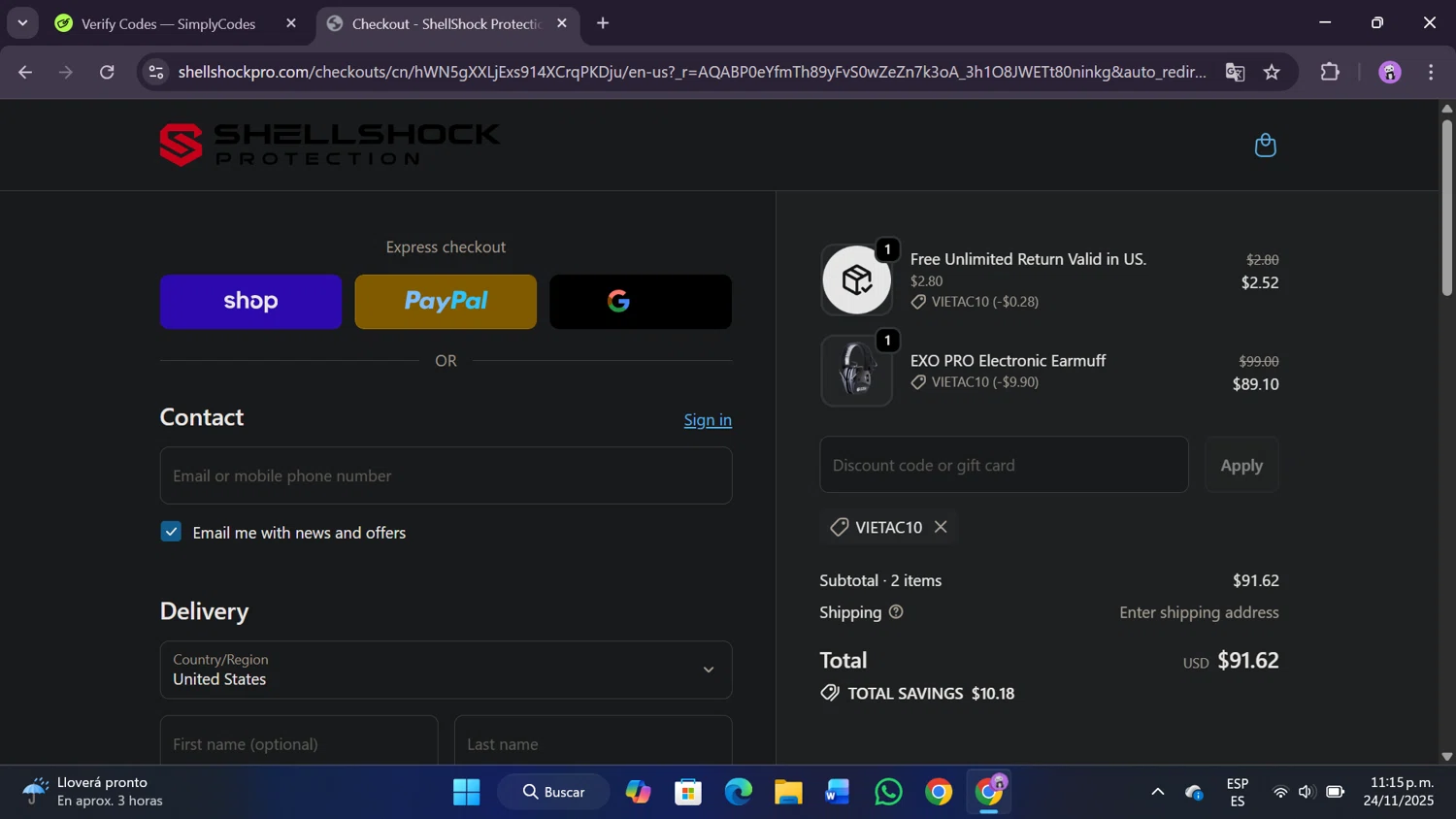1456x819 pixels.
Task: Apply the discount code
Action: [x=1241, y=465]
